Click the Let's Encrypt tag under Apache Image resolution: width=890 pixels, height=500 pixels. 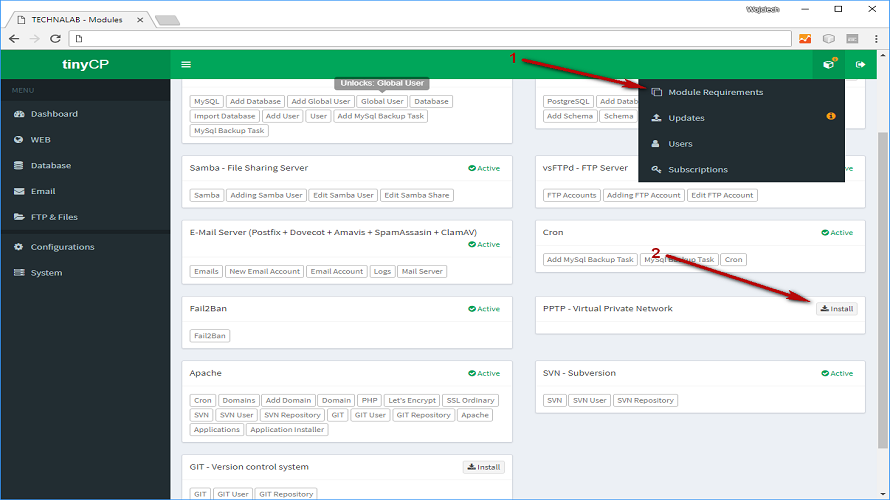coord(411,401)
